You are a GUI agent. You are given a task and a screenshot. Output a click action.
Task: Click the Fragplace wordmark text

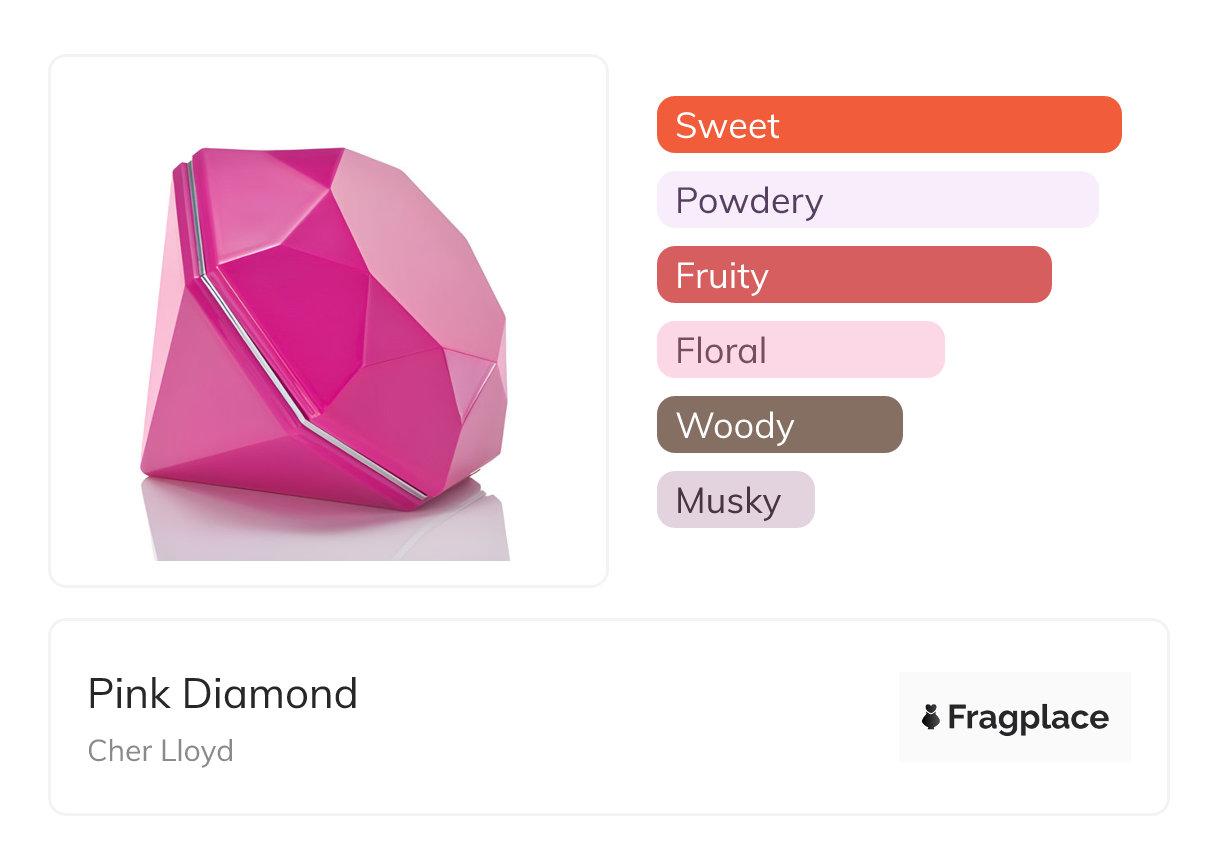coord(1027,717)
